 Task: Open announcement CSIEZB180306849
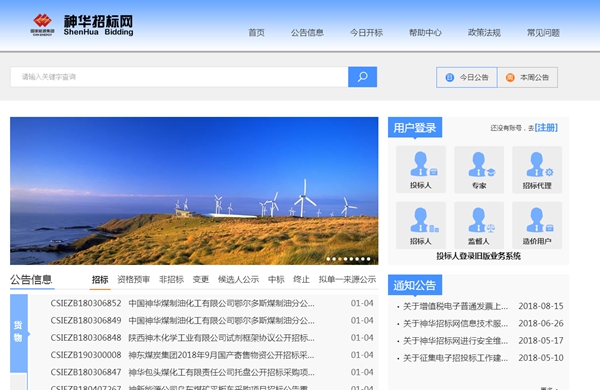point(212,320)
